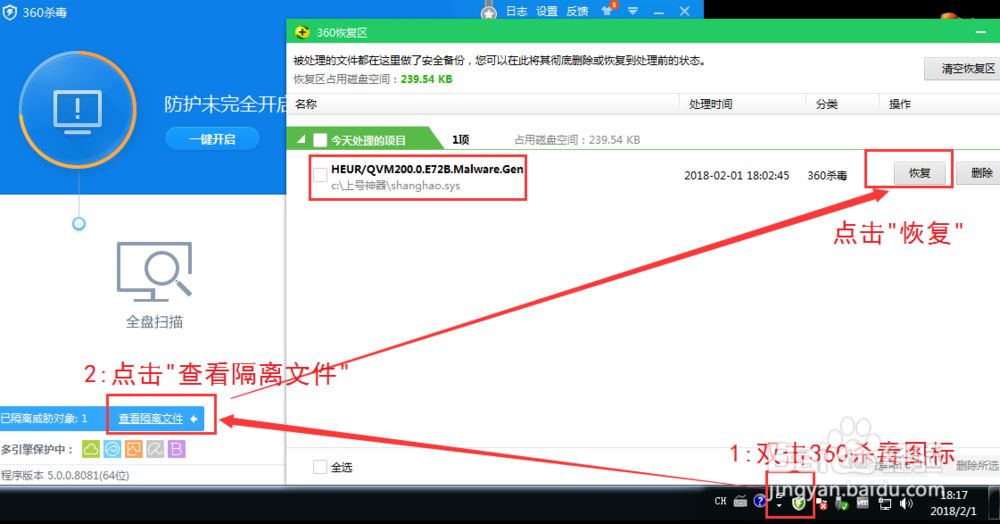Screen dimensions: 1000x524
Task: Open the title bar dropdown menu arrow
Action: (632, 12)
